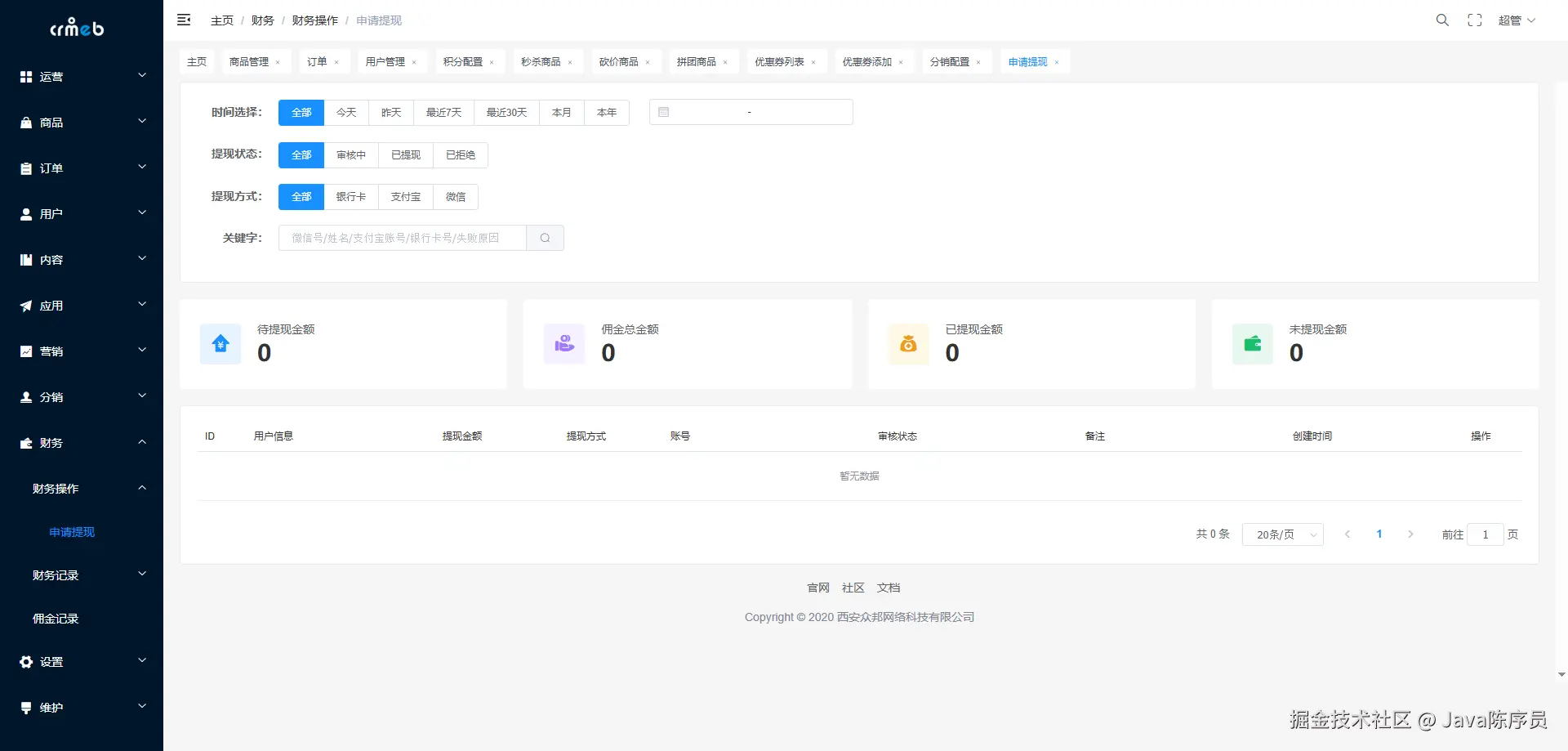Viewport: 1568px width, 751px height.
Task: Open the 20条/页 page size dropdown
Action: point(1282,534)
